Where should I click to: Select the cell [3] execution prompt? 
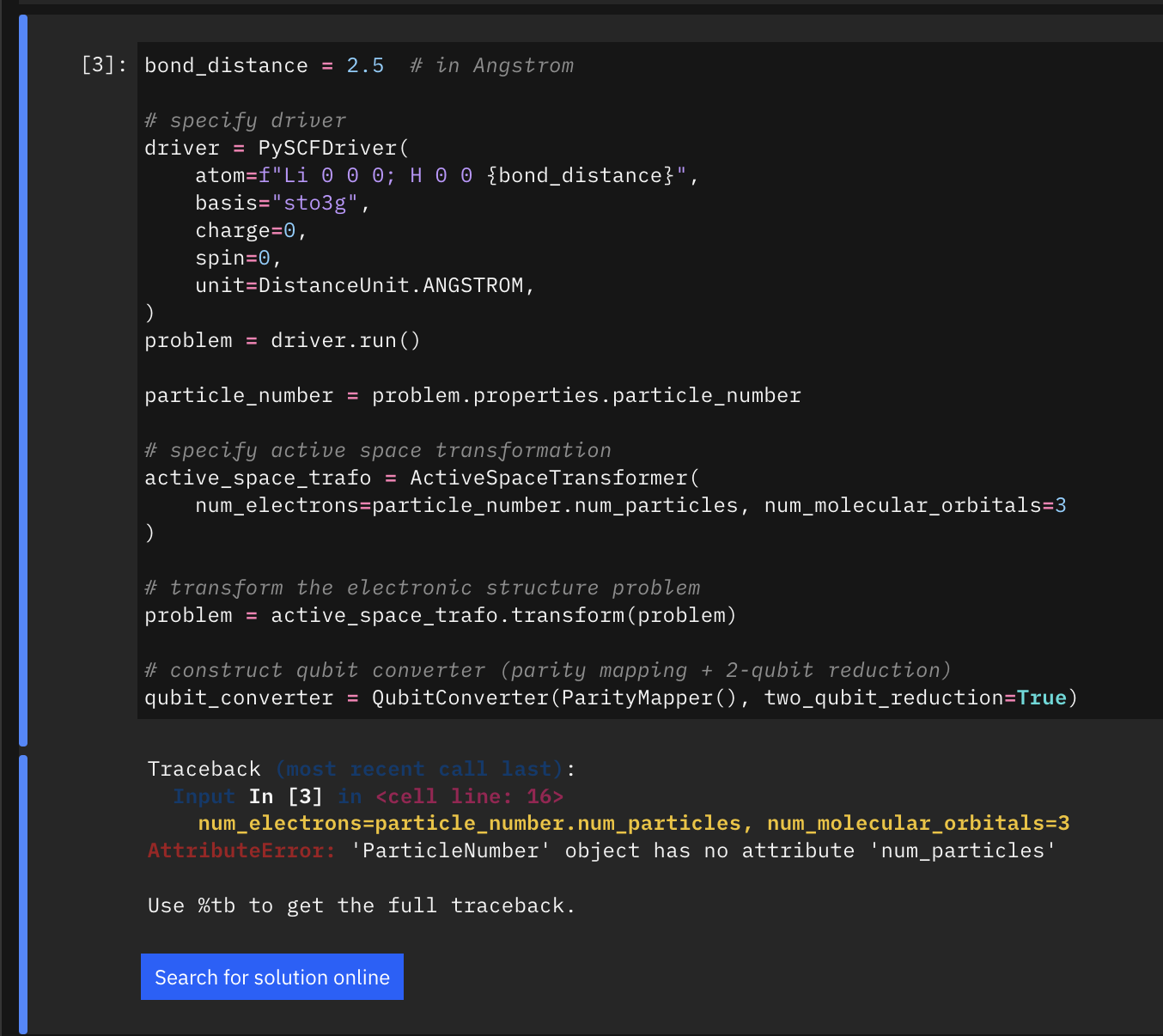104,65
